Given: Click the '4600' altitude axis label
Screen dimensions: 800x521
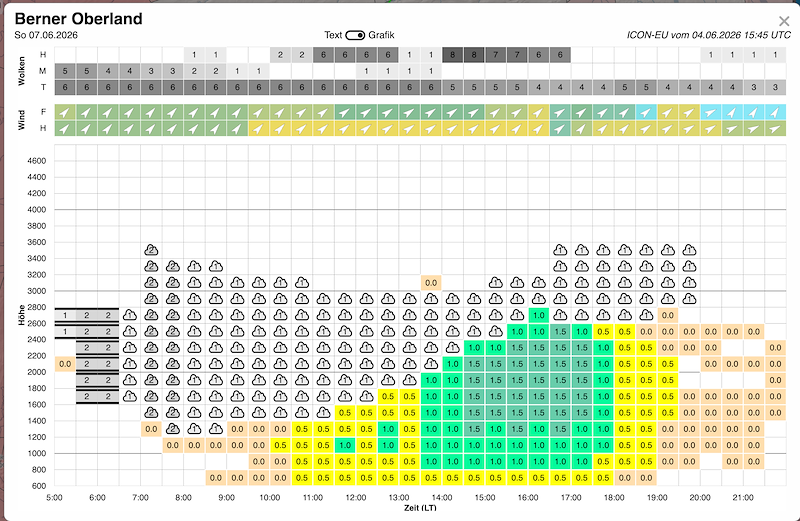Looking at the screenshot, I should point(37,161).
